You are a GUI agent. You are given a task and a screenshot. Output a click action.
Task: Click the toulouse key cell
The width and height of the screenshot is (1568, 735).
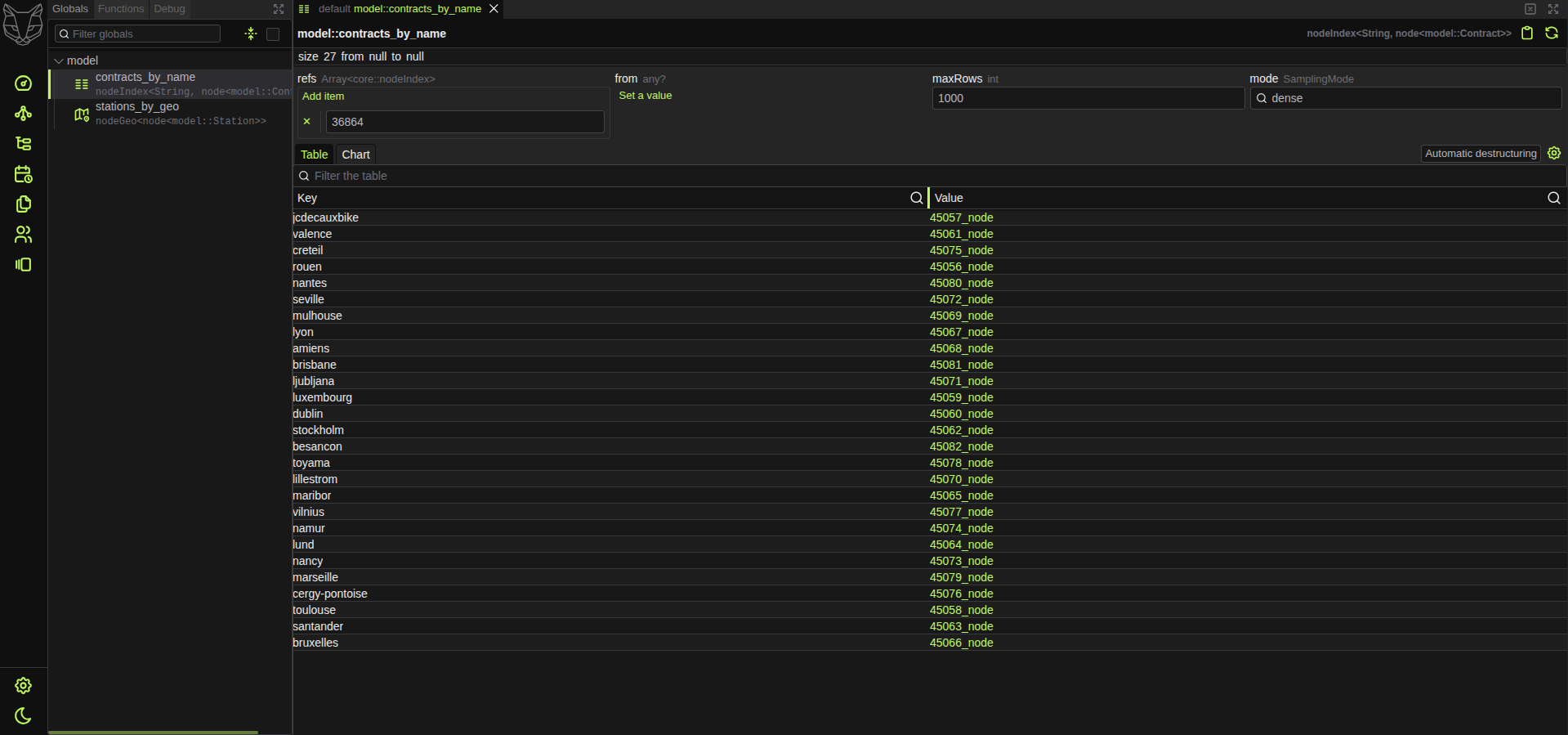pos(610,610)
